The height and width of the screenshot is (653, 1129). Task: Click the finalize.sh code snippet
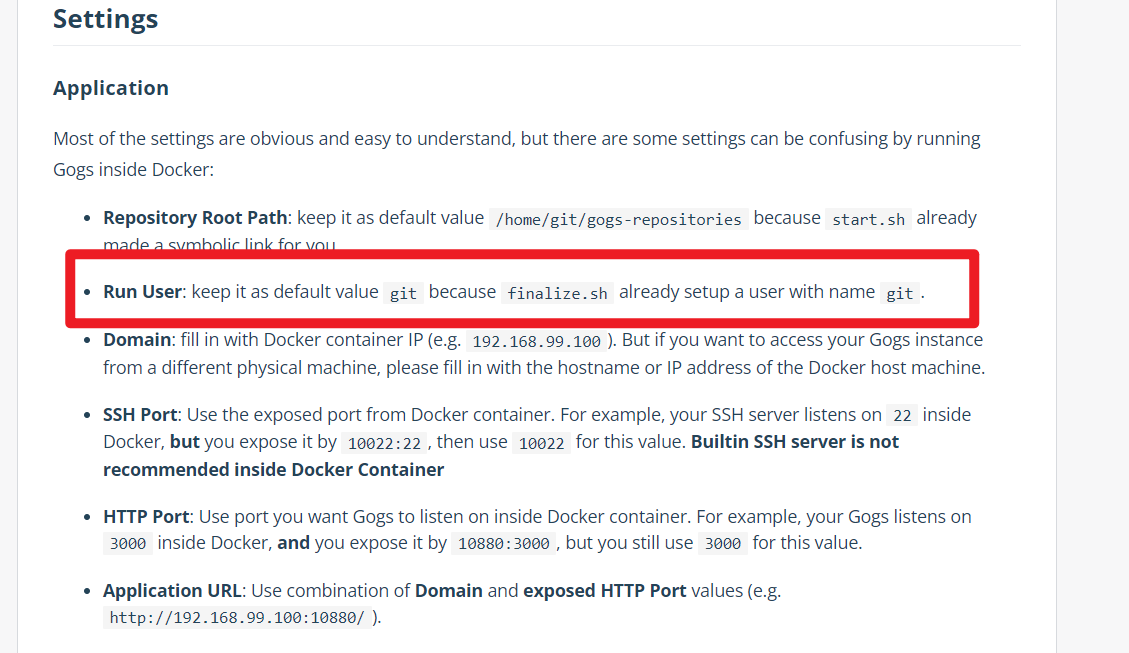click(557, 293)
